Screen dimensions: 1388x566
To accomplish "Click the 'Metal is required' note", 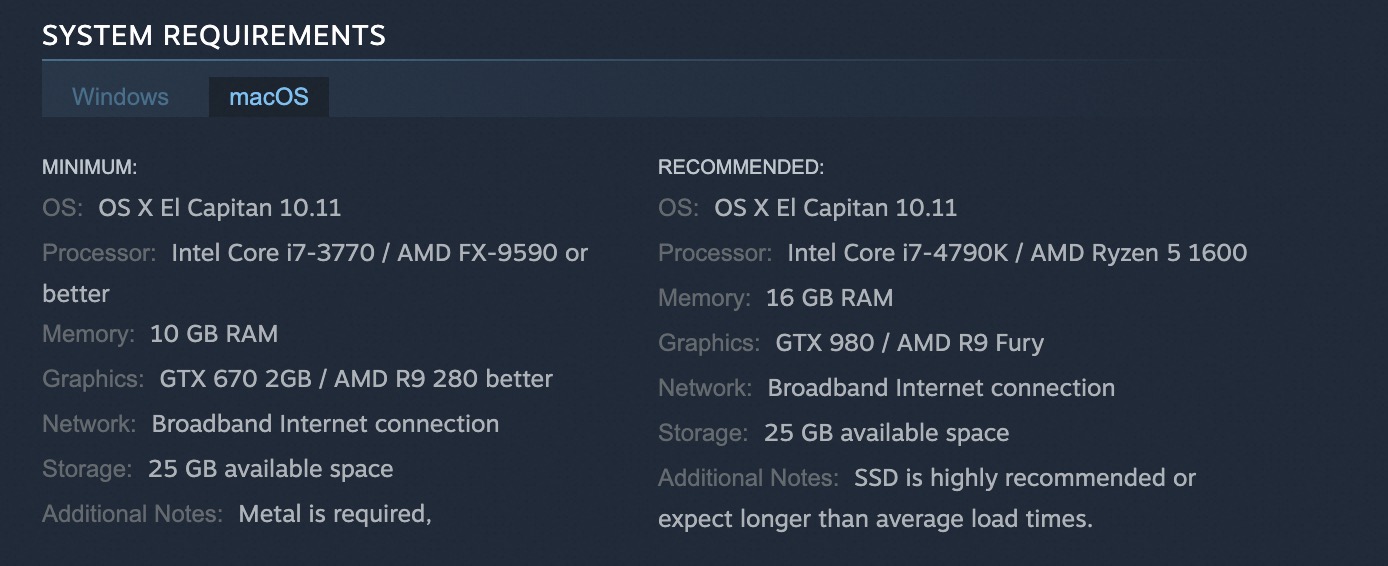I will coord(335,514).
